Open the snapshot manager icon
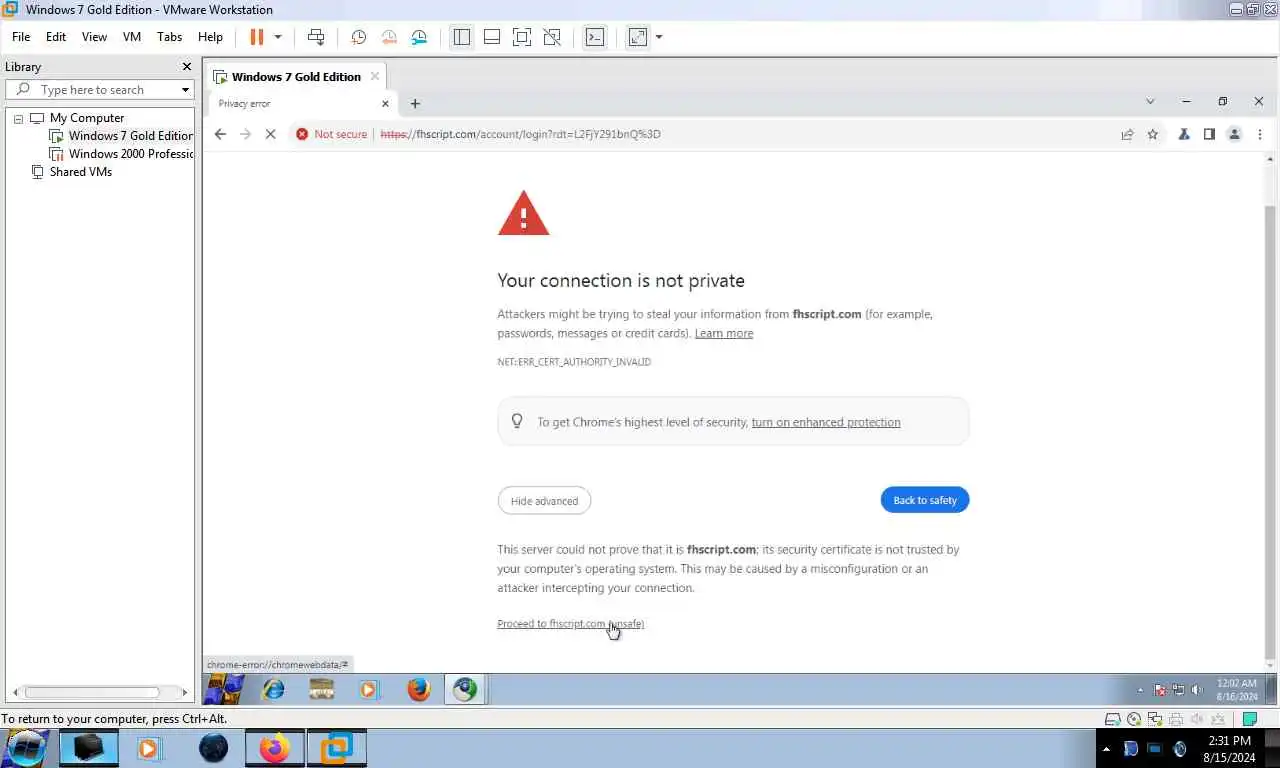 (x=420, y=37)
